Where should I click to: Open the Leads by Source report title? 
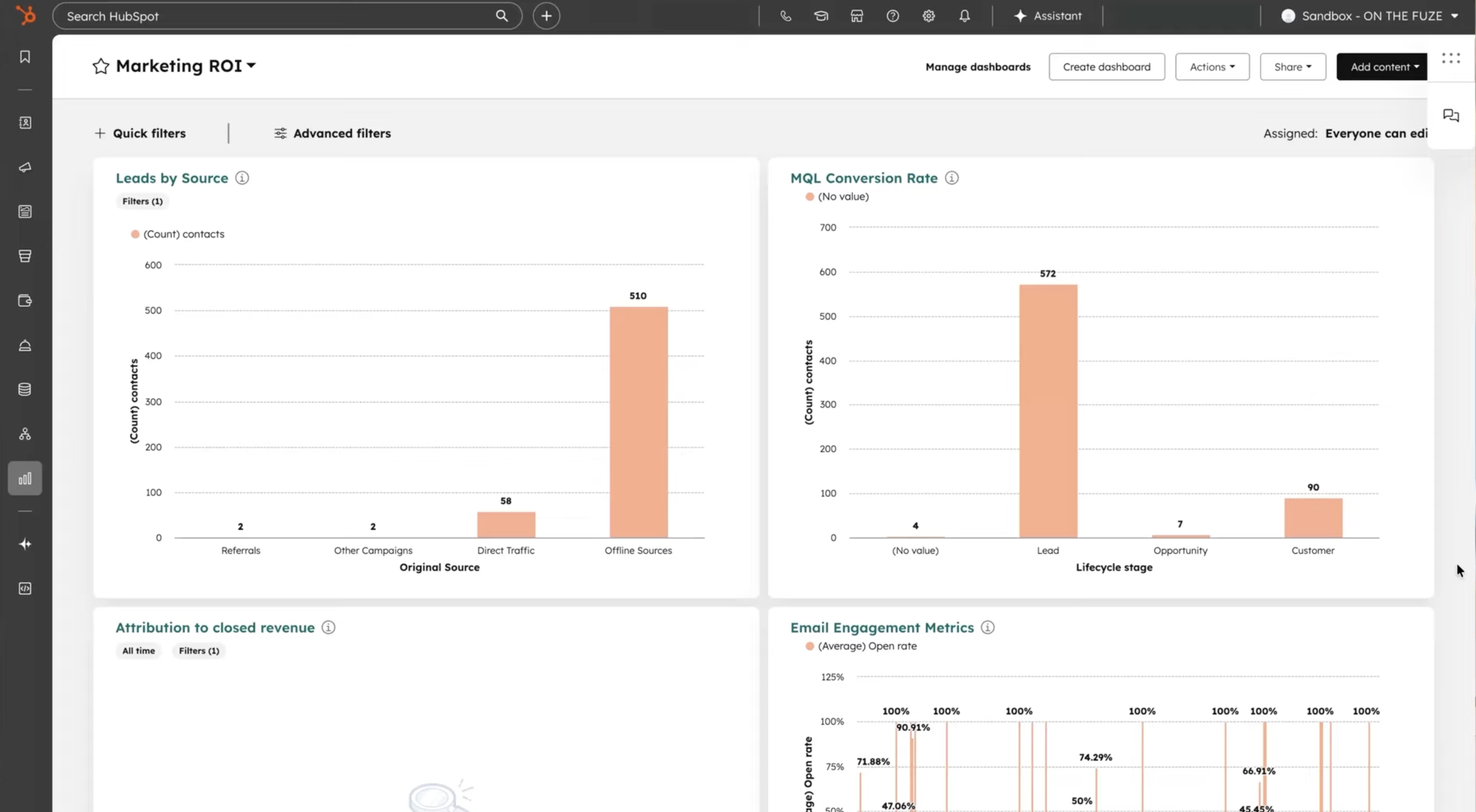(x=172, y=178)
